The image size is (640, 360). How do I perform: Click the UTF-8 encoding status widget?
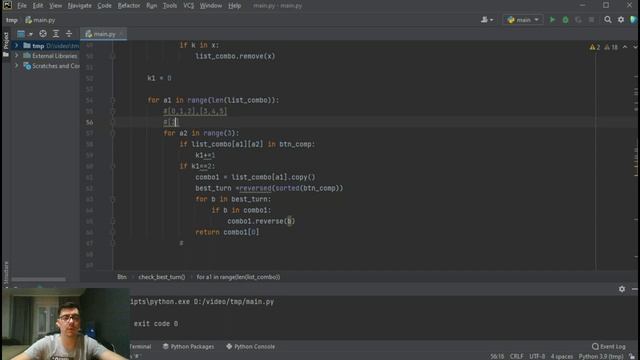(537, 356)
